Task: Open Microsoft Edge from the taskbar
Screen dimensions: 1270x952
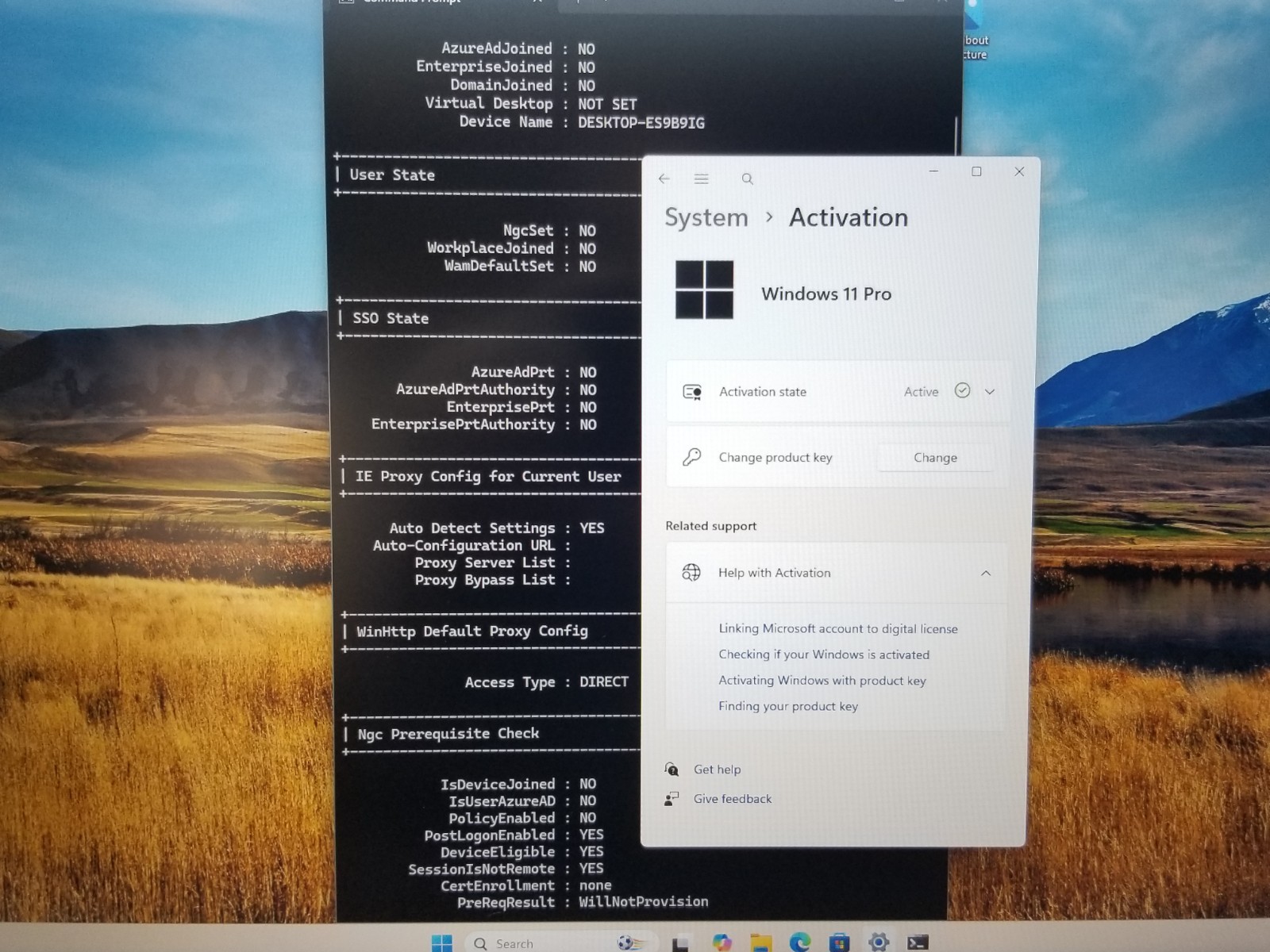Action: click(x=800, y=942)
